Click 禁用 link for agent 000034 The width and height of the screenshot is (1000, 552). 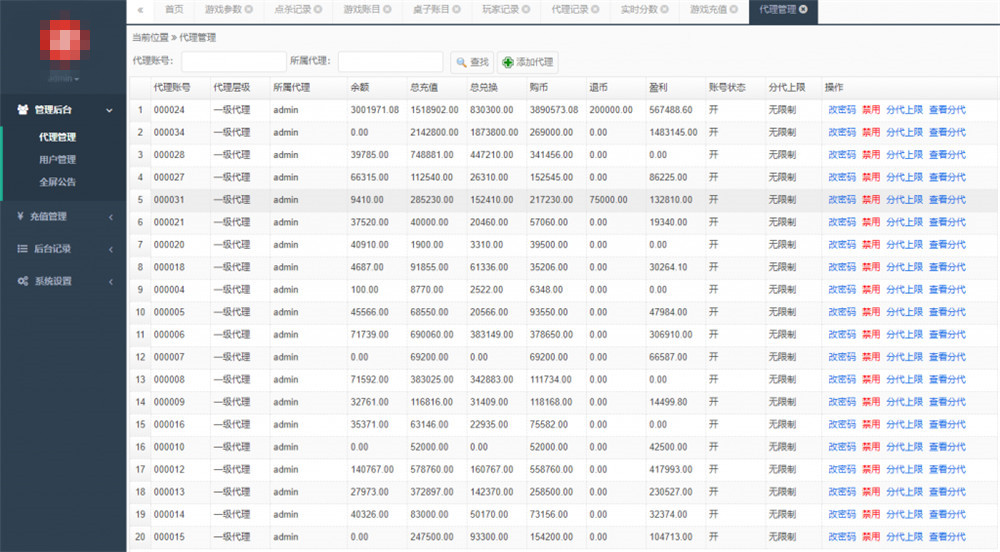[x=871, y=132]
